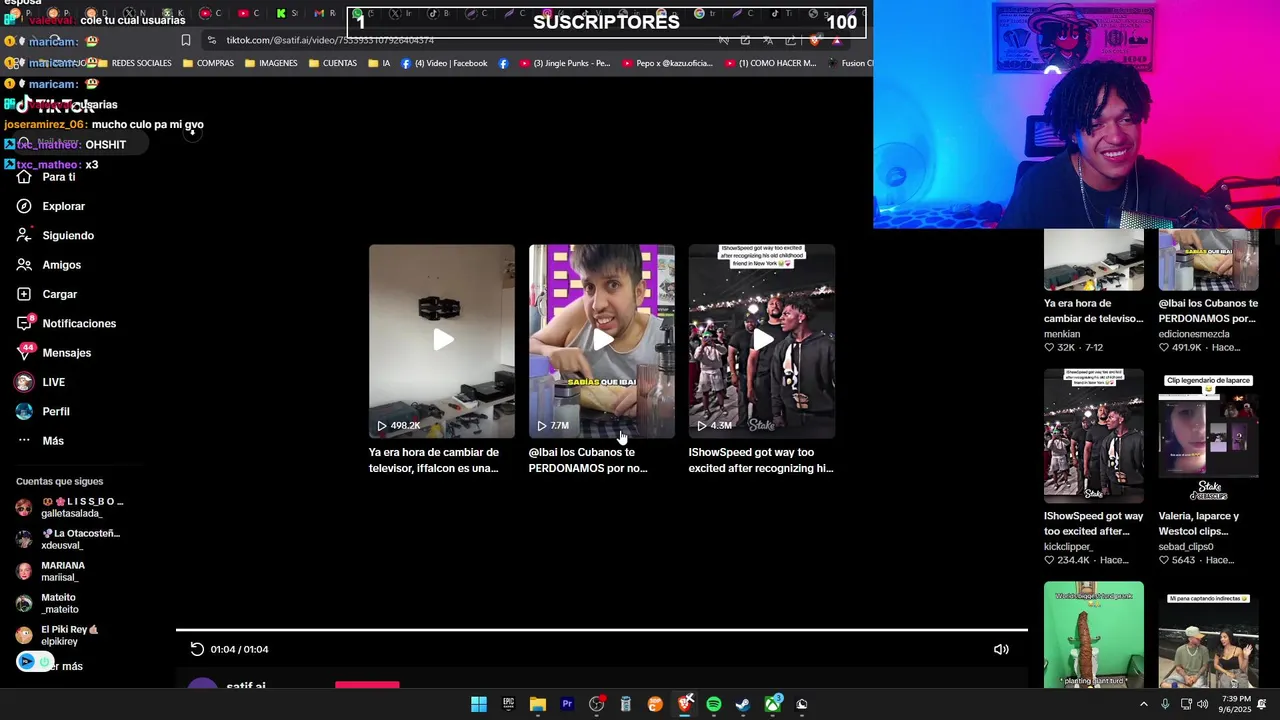Play the IShowSpeed video thumbnail in center
Viewport: 1280px width, 720px height.
tap(762, 341)
